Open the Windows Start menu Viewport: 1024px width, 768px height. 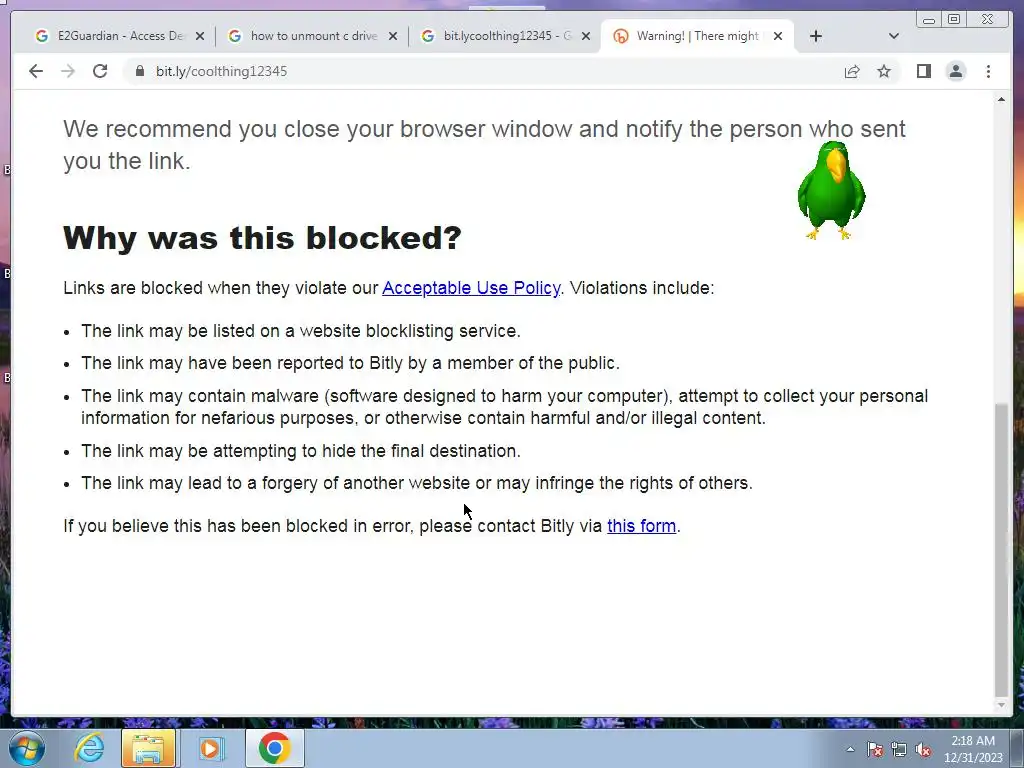27,748
